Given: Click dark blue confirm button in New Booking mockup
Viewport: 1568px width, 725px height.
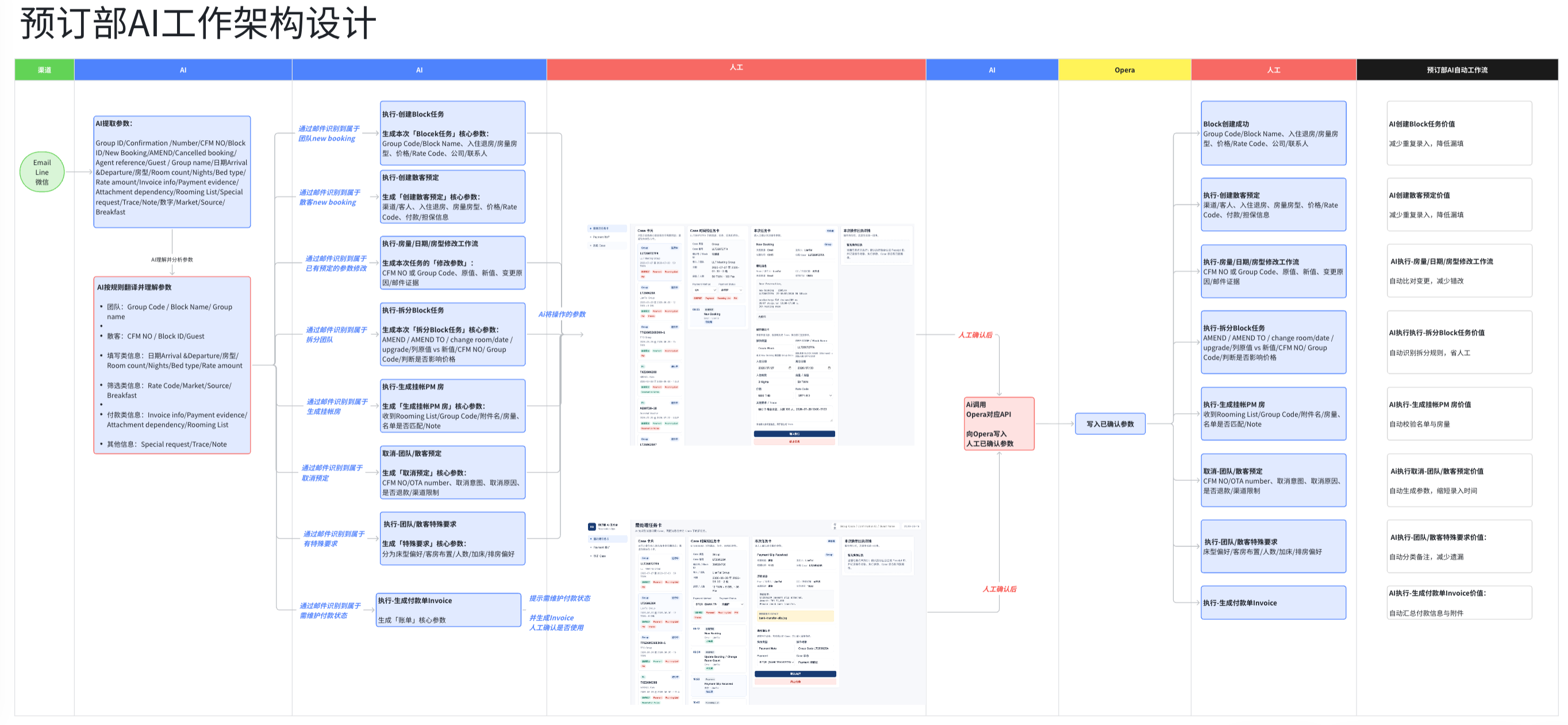Looking at the screenshot, I should coord(794,434).
